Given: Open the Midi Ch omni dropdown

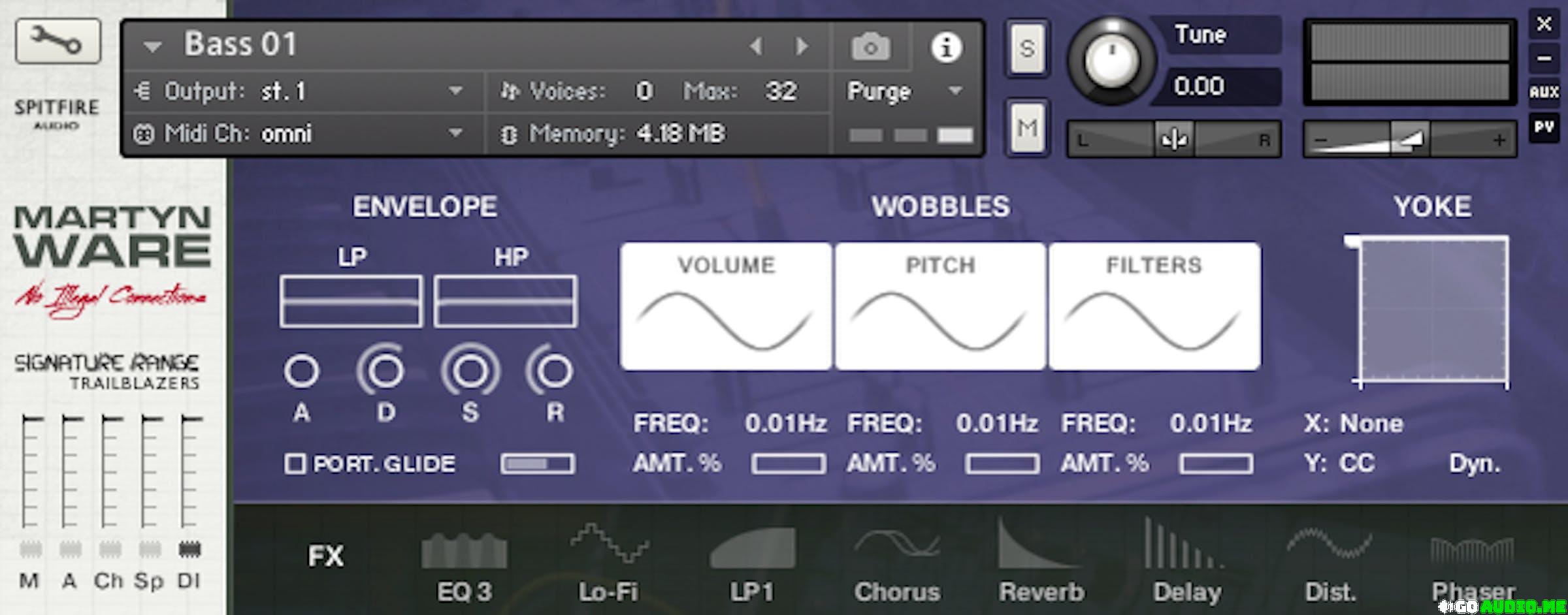Looking at the screenshot, I should click(455, 133).
